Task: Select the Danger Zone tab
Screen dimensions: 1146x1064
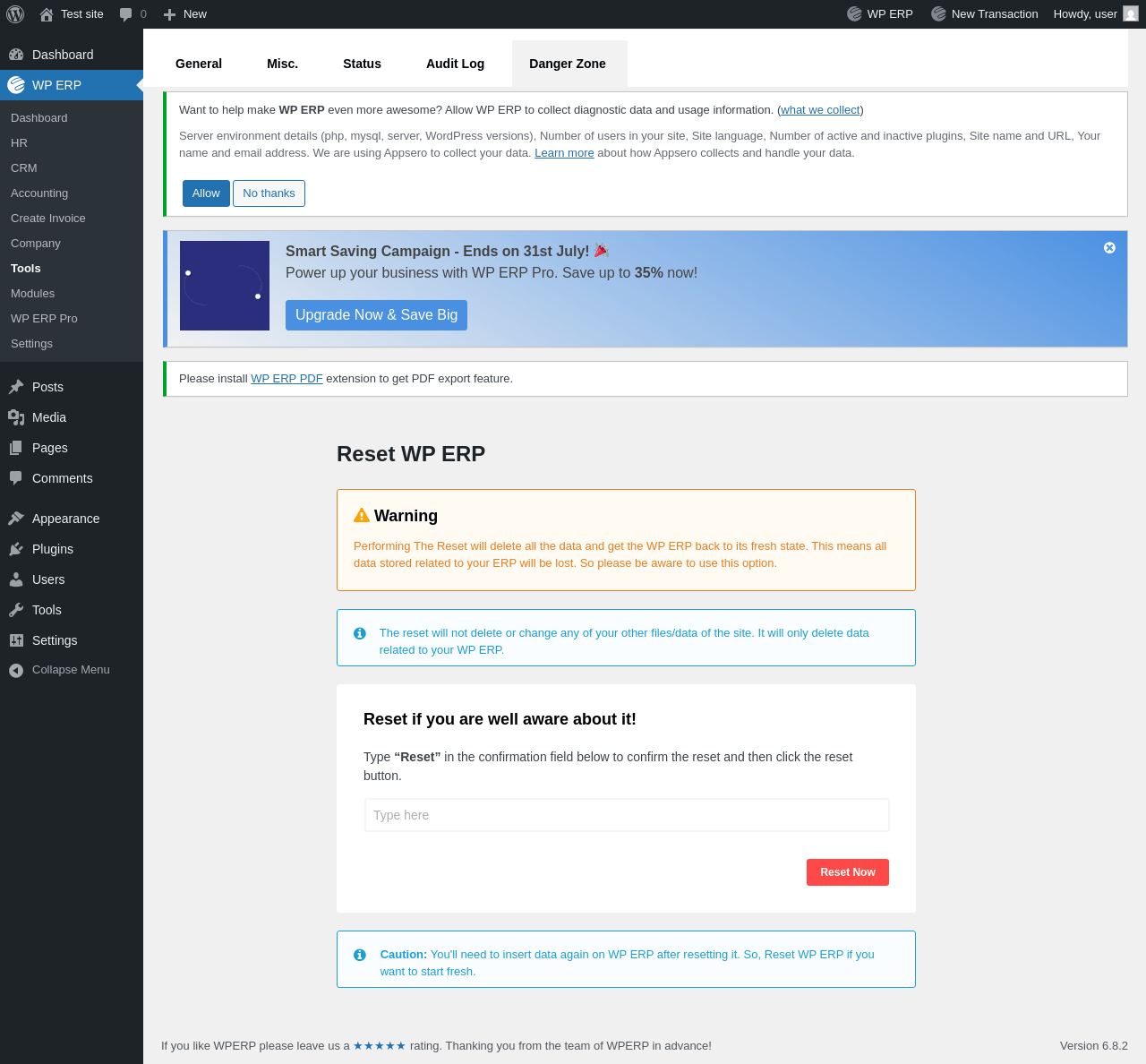Action: click(568, 64)
